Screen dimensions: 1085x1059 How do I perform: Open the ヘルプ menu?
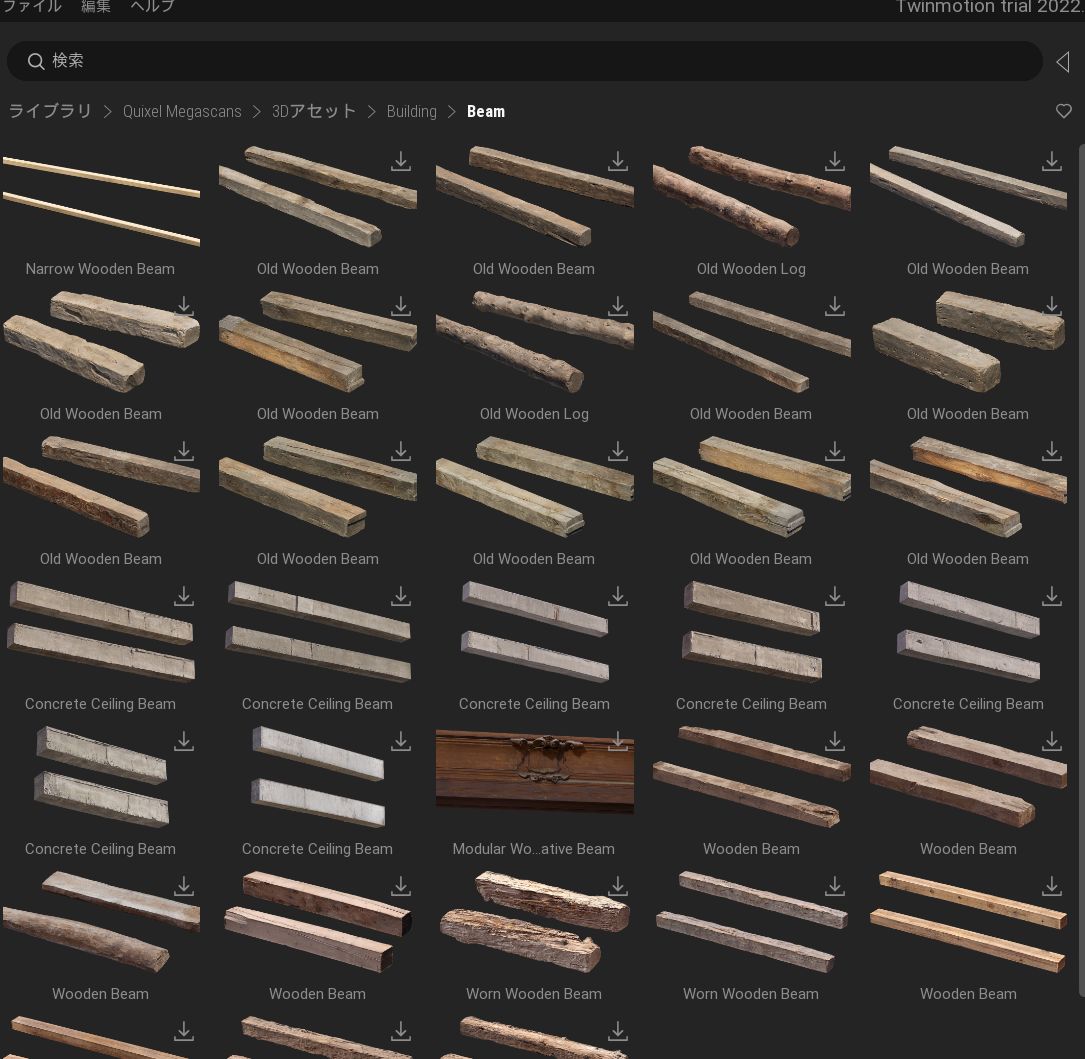152,6
